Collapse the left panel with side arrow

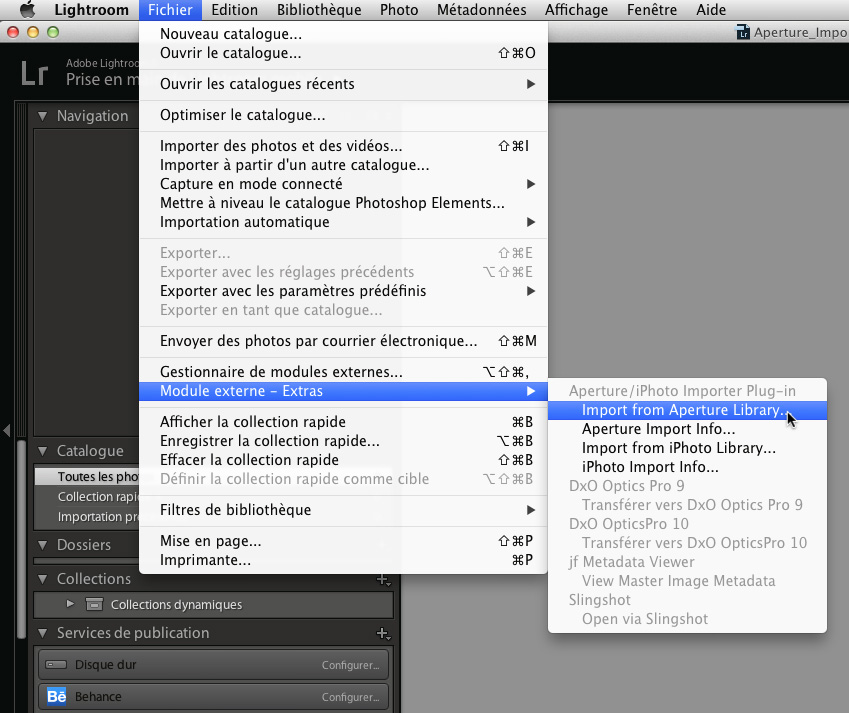[7, 430]
